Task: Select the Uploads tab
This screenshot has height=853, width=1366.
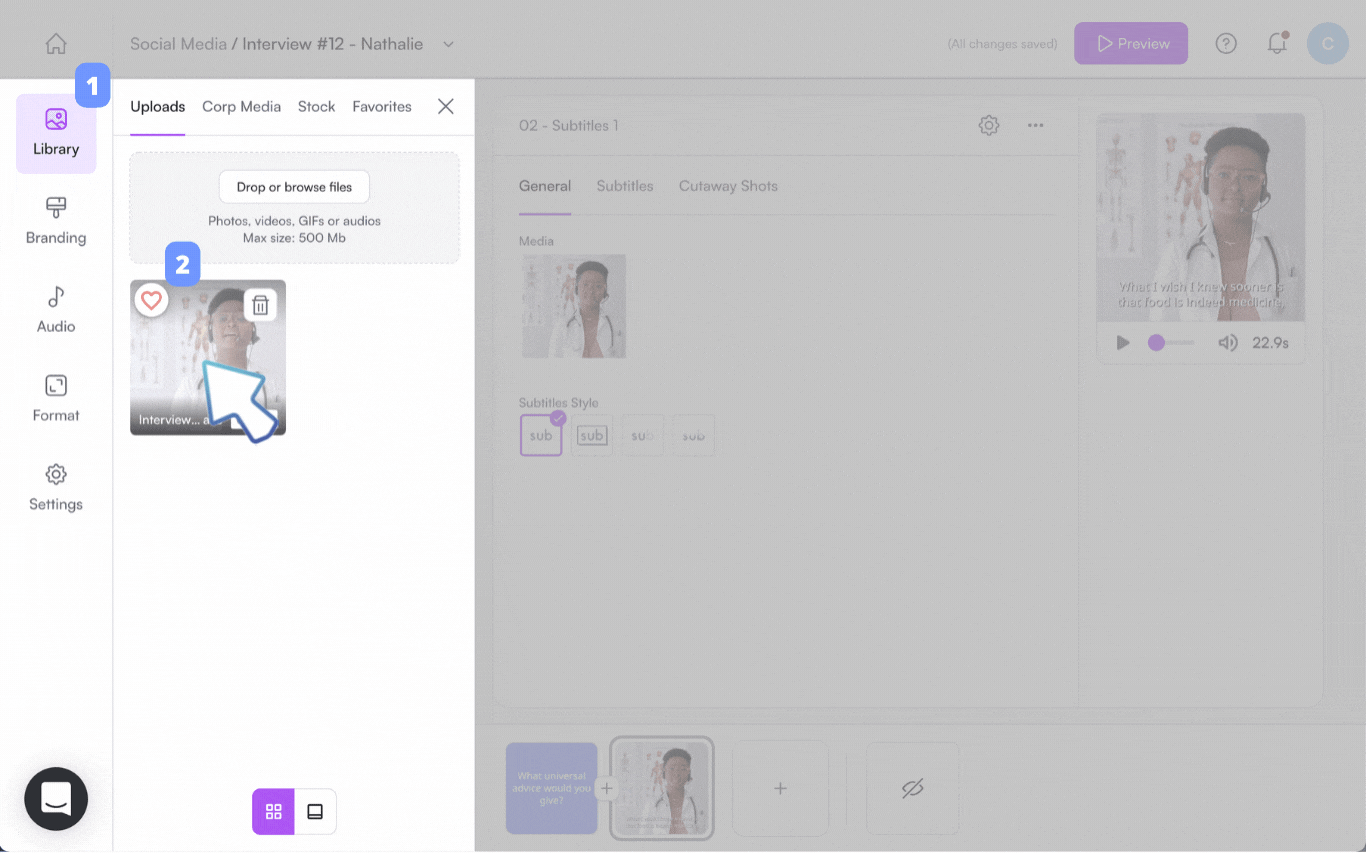Action: point(158,107)
